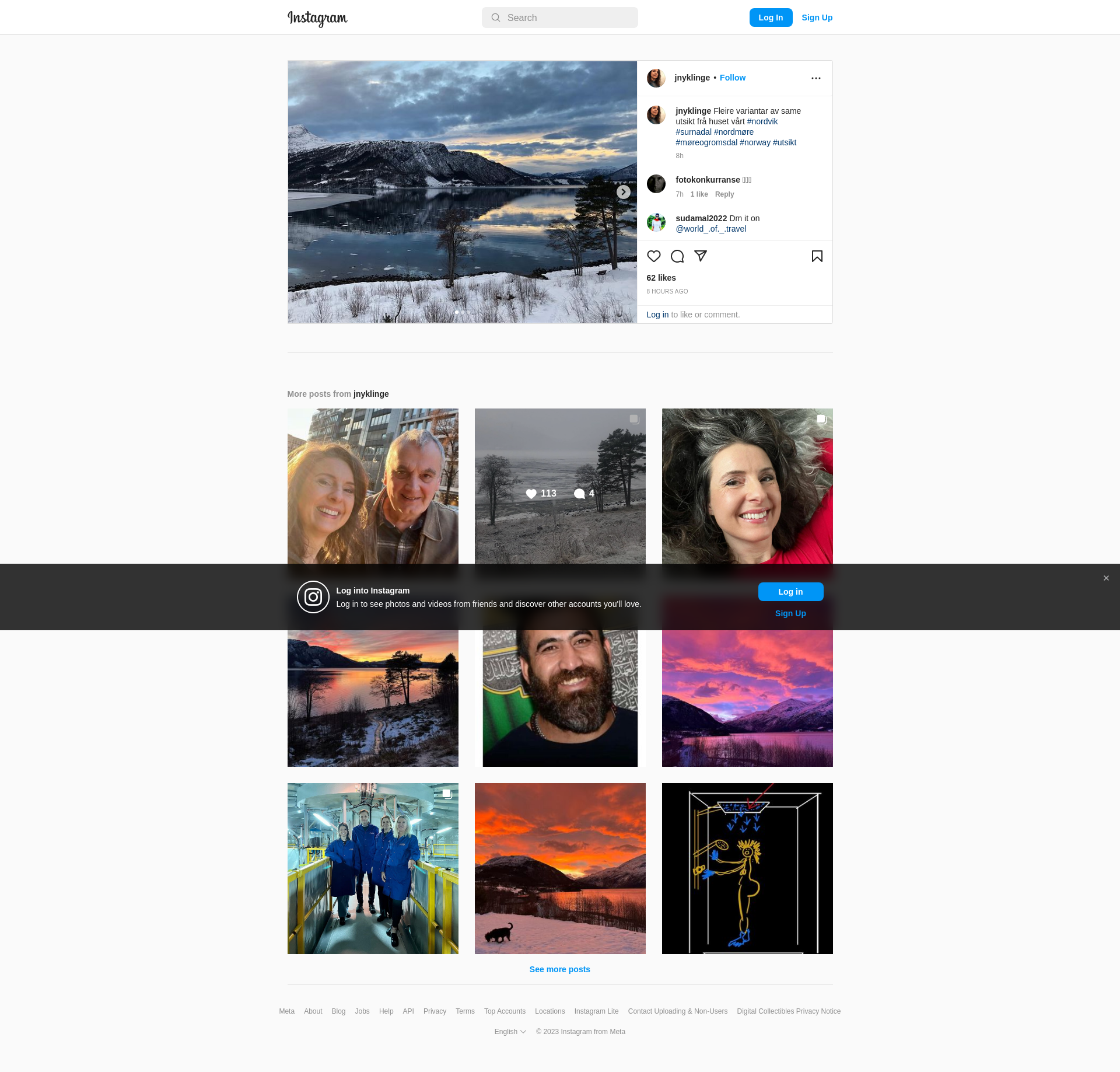Click Log In button in top header
Viewport: 1120px width, 1072px height.
pos(770,18)
